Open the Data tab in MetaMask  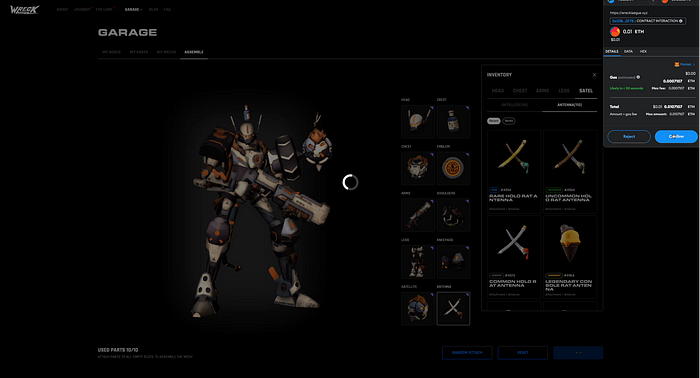tap(628, 52)
